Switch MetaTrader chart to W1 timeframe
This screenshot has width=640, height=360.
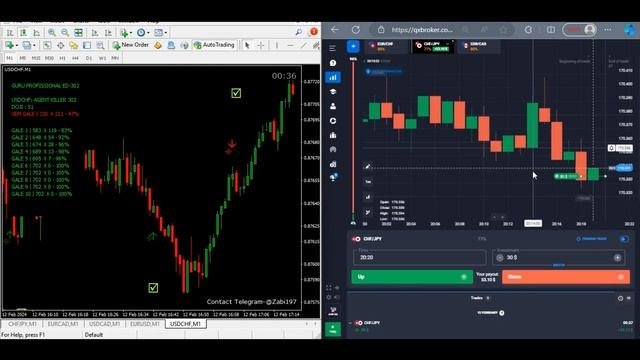(102, 58)
